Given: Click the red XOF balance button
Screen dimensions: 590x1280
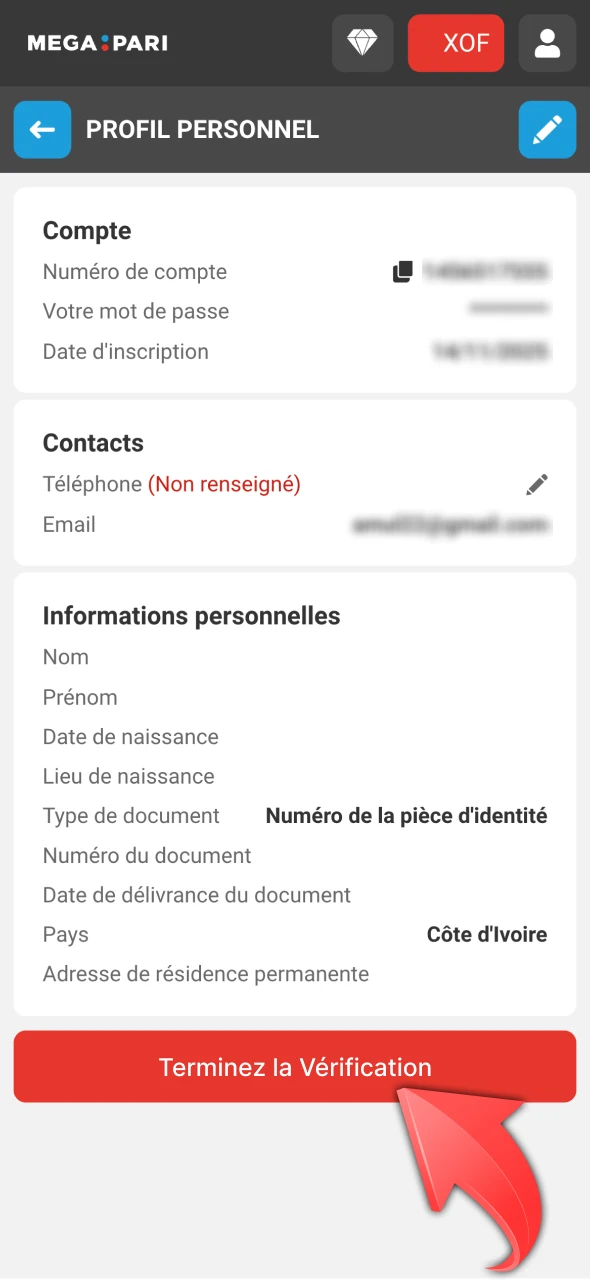Looking at the screenshot, I should pos(456,43).
